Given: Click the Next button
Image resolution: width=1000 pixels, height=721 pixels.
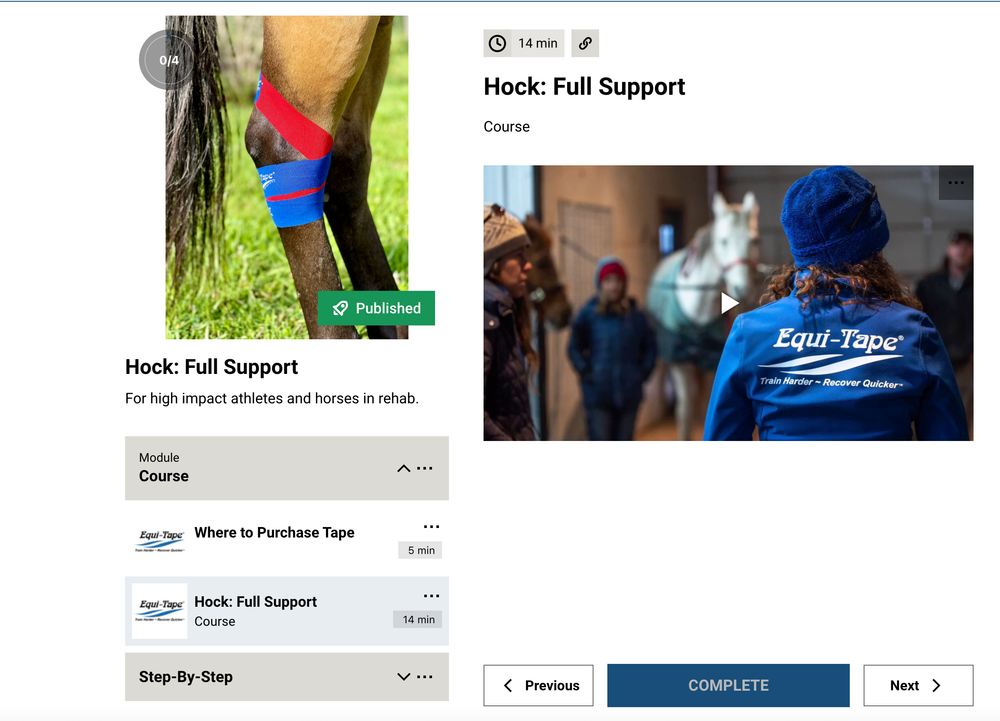Looking at the screenshot, I should point(917,685).
